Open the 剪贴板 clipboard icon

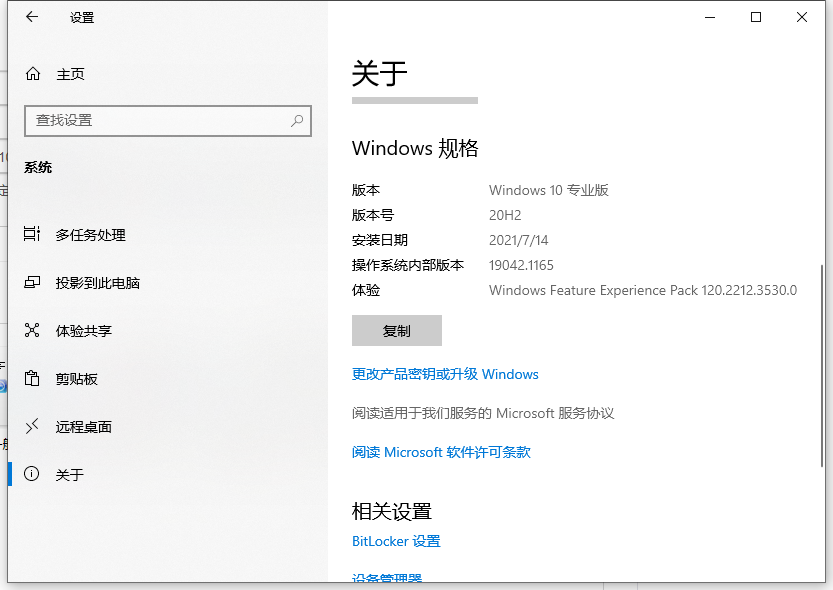click(x=31, y=379)
